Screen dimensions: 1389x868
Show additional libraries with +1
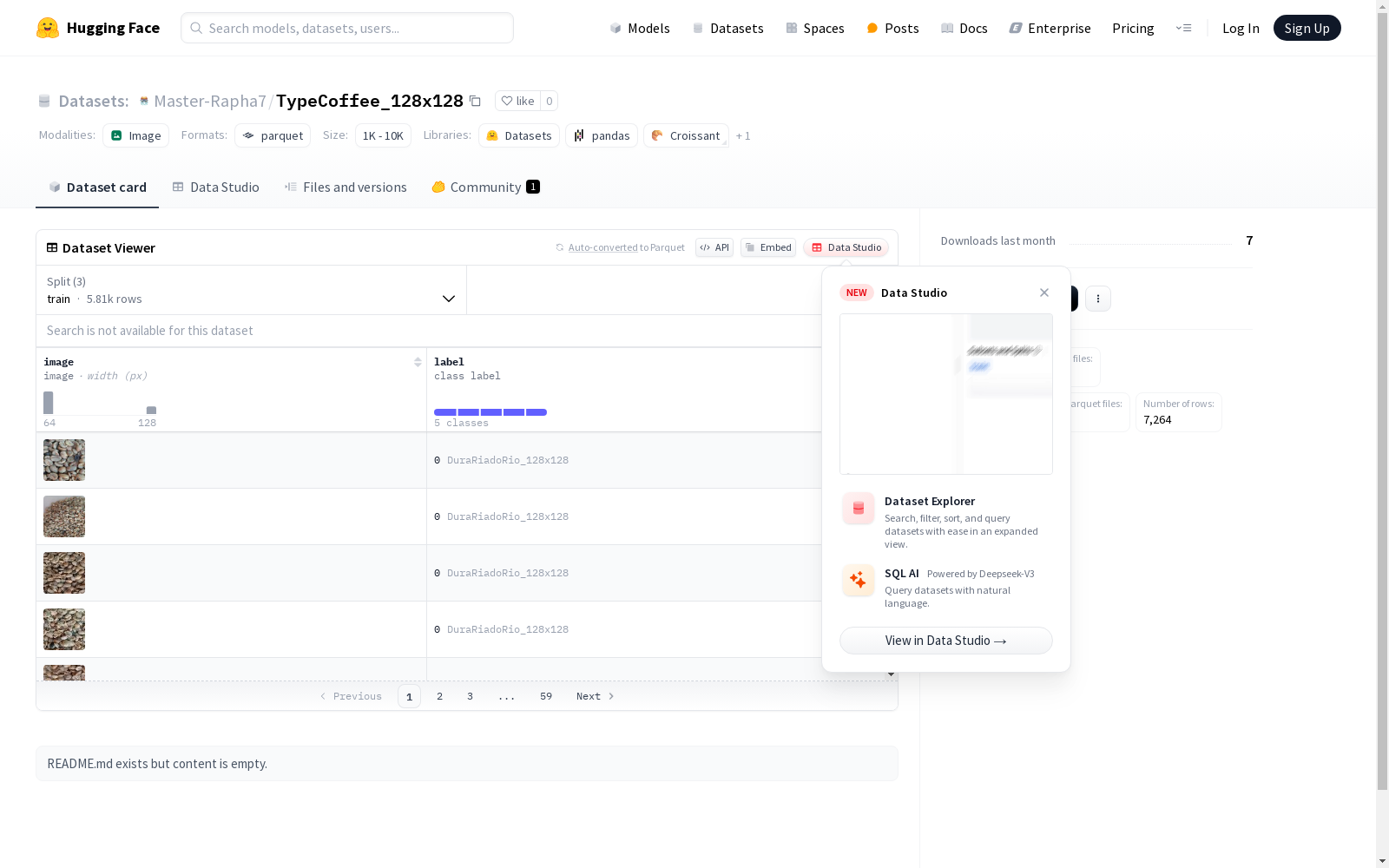[743, 135]
